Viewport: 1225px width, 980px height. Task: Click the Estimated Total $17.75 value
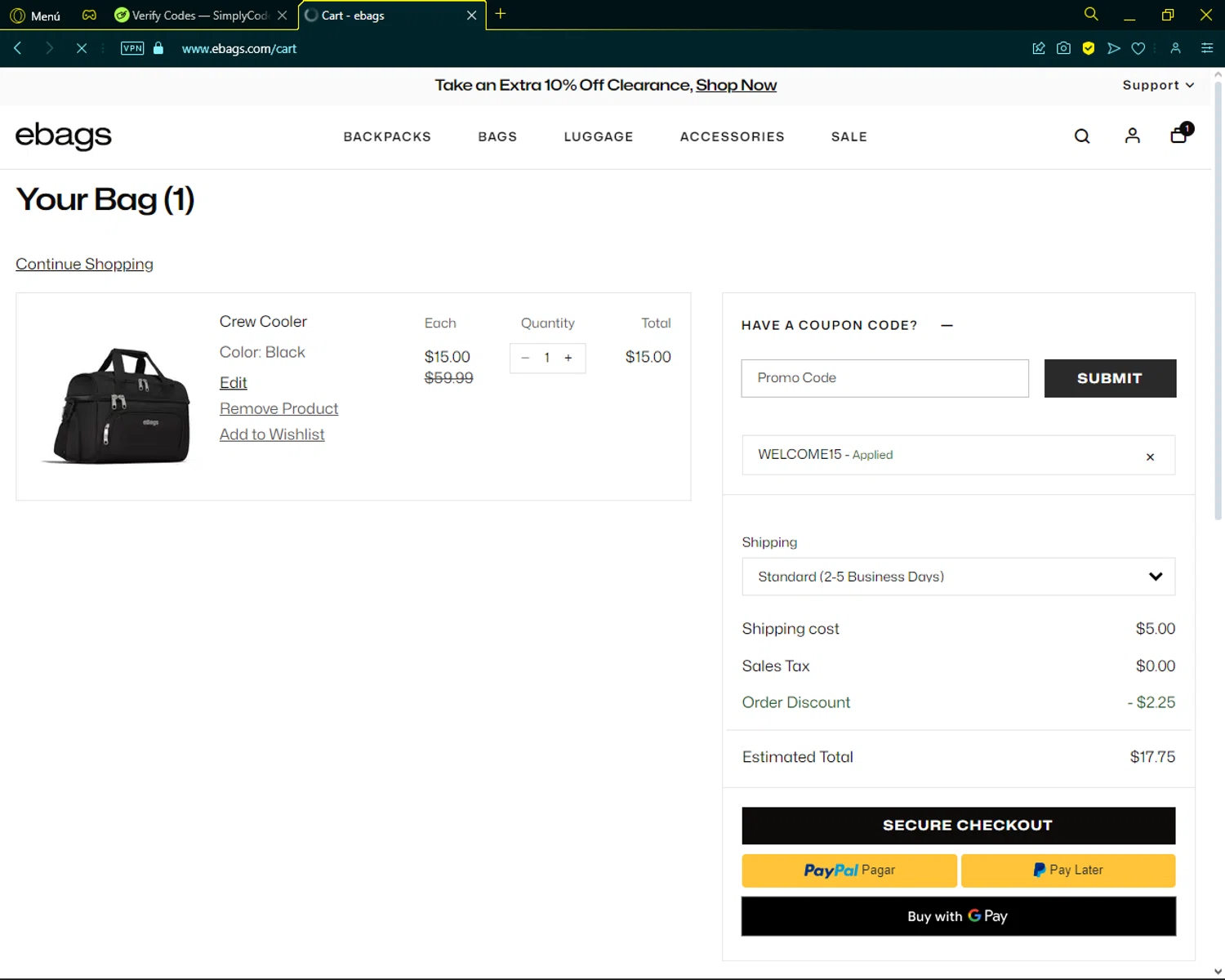[x=1152, y=757]
